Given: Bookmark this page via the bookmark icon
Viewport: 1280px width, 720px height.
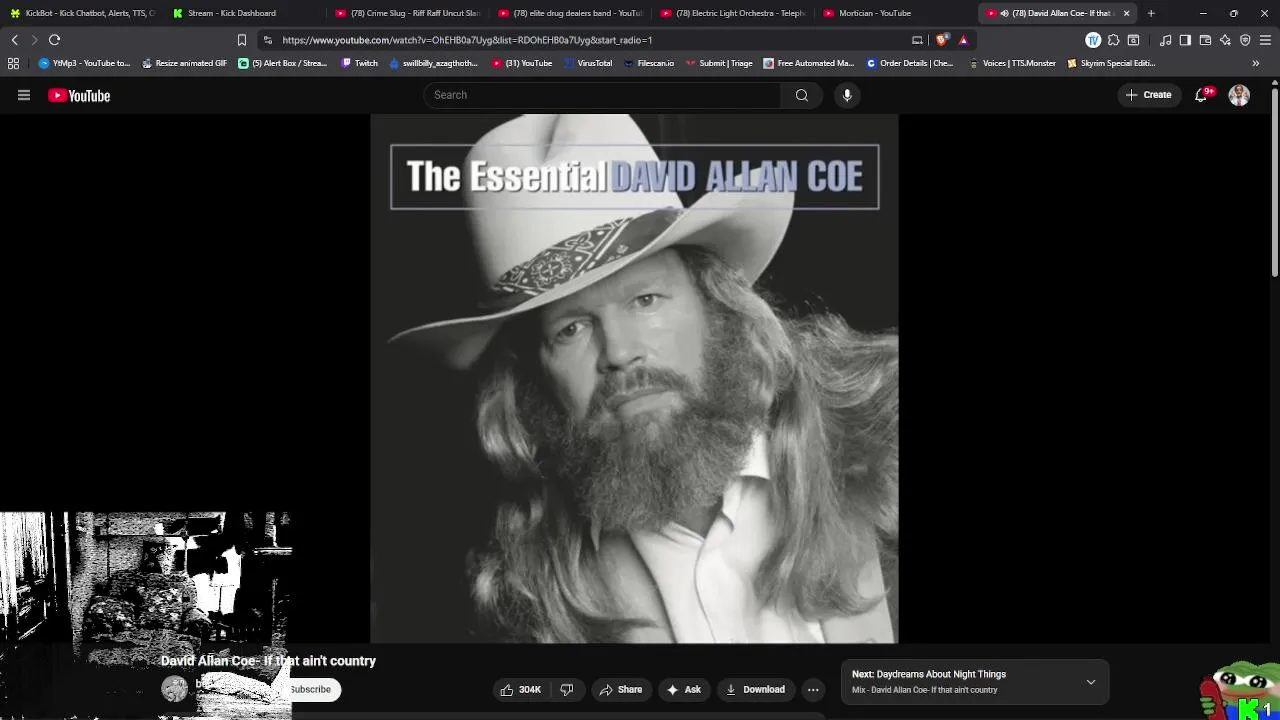Looking at the screenshot, I should (x=241, y=40).
